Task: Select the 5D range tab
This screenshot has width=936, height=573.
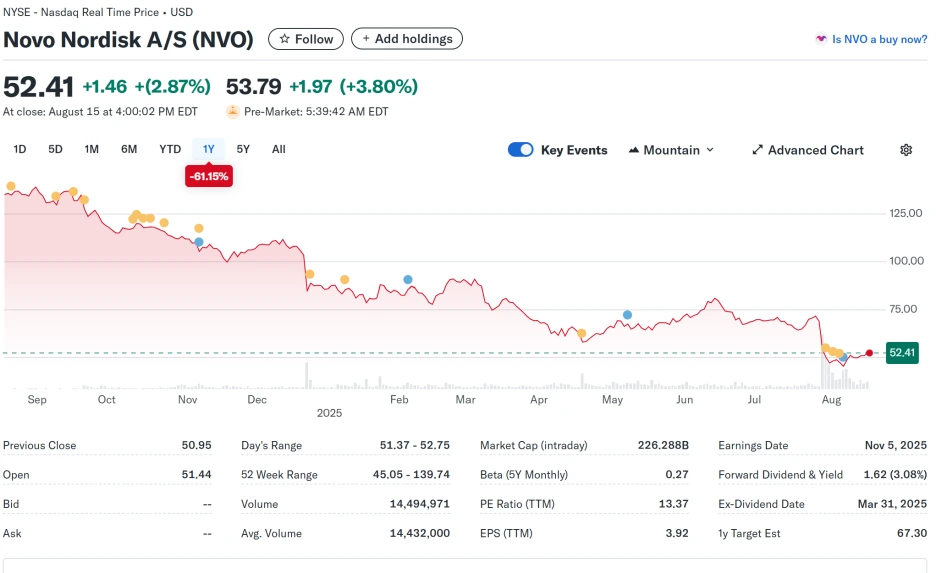Action: coord(55,149)
